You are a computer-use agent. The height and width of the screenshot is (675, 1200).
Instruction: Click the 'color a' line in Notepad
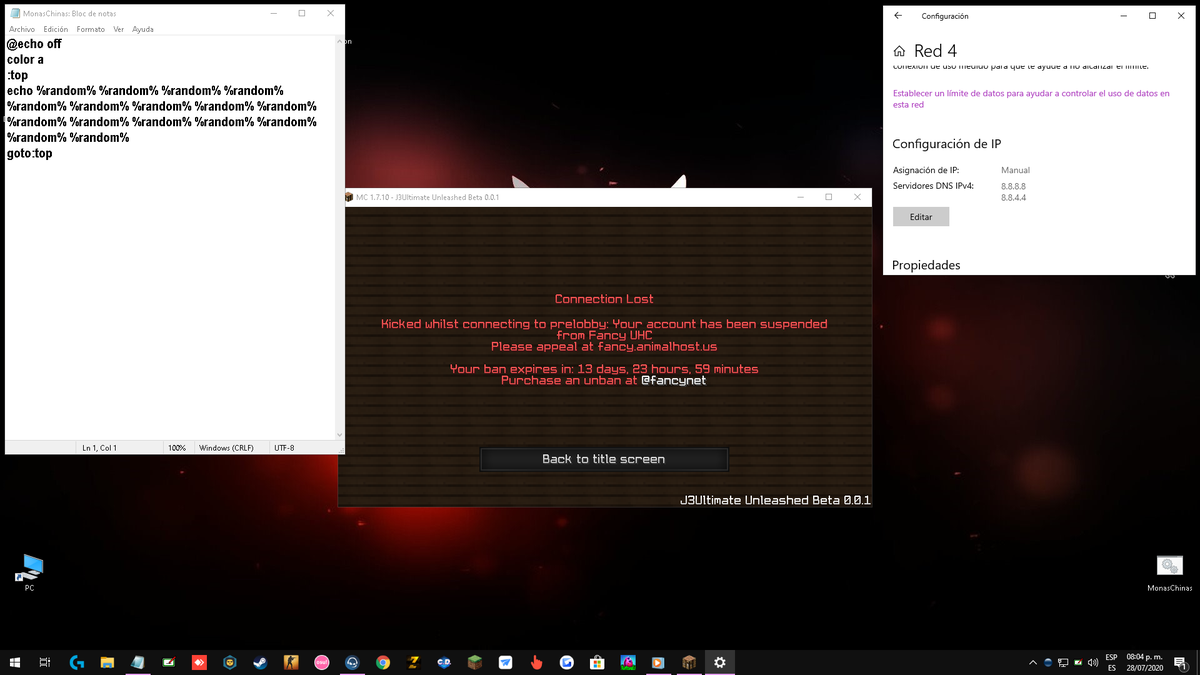(x=25, y=60)
